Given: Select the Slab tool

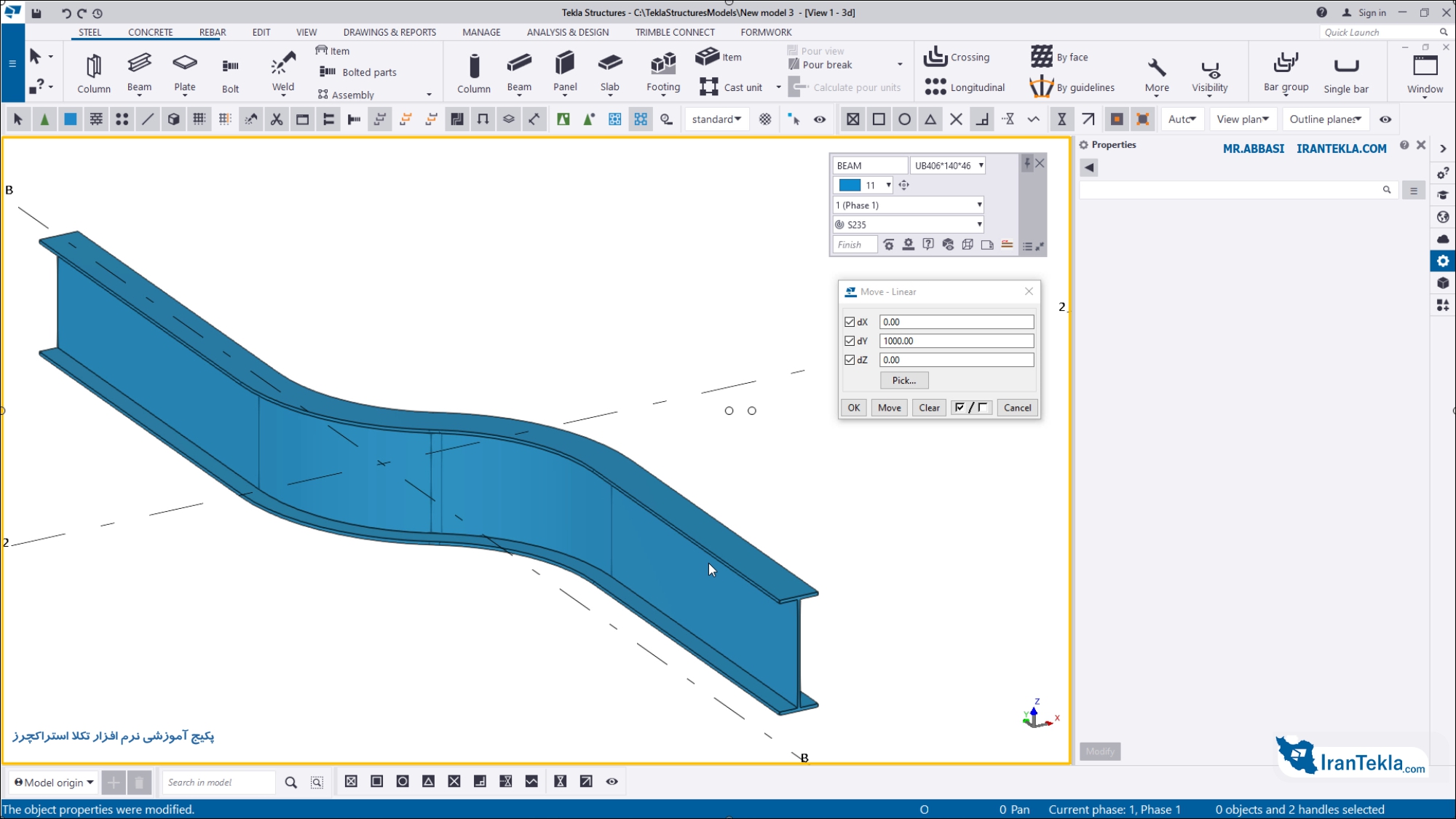Looking at the screenshot, I should pyautogui.click(x=610, y=71).
